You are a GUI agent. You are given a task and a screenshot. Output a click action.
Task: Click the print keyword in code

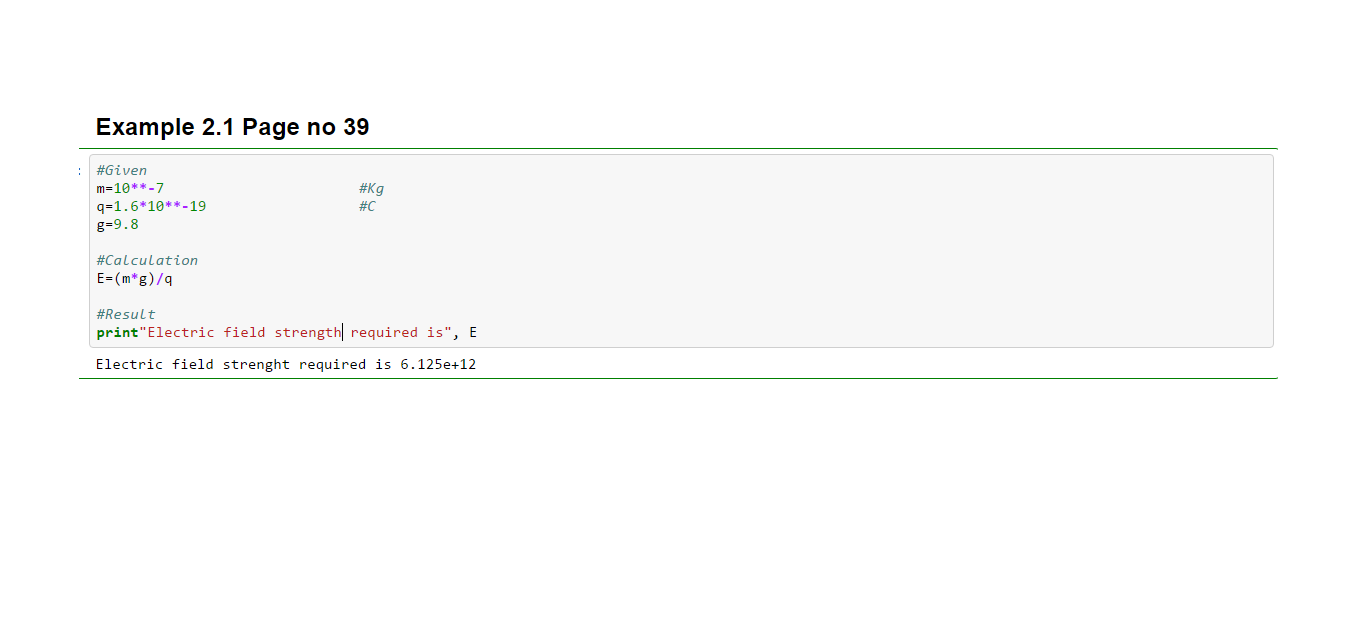pyautogui.click(x=117, y=333)
